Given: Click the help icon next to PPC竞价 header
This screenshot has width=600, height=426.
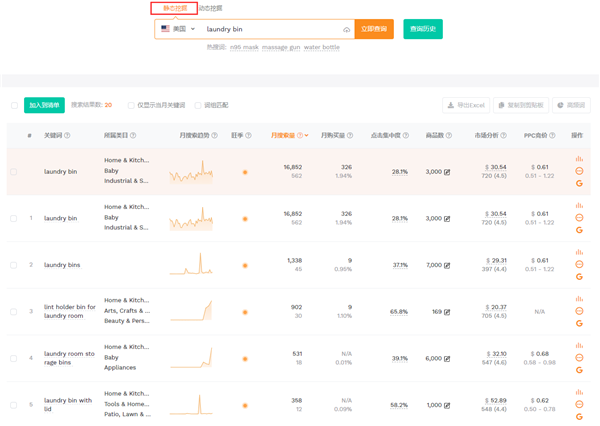Looking at the screenshot, I should [552, 135].
